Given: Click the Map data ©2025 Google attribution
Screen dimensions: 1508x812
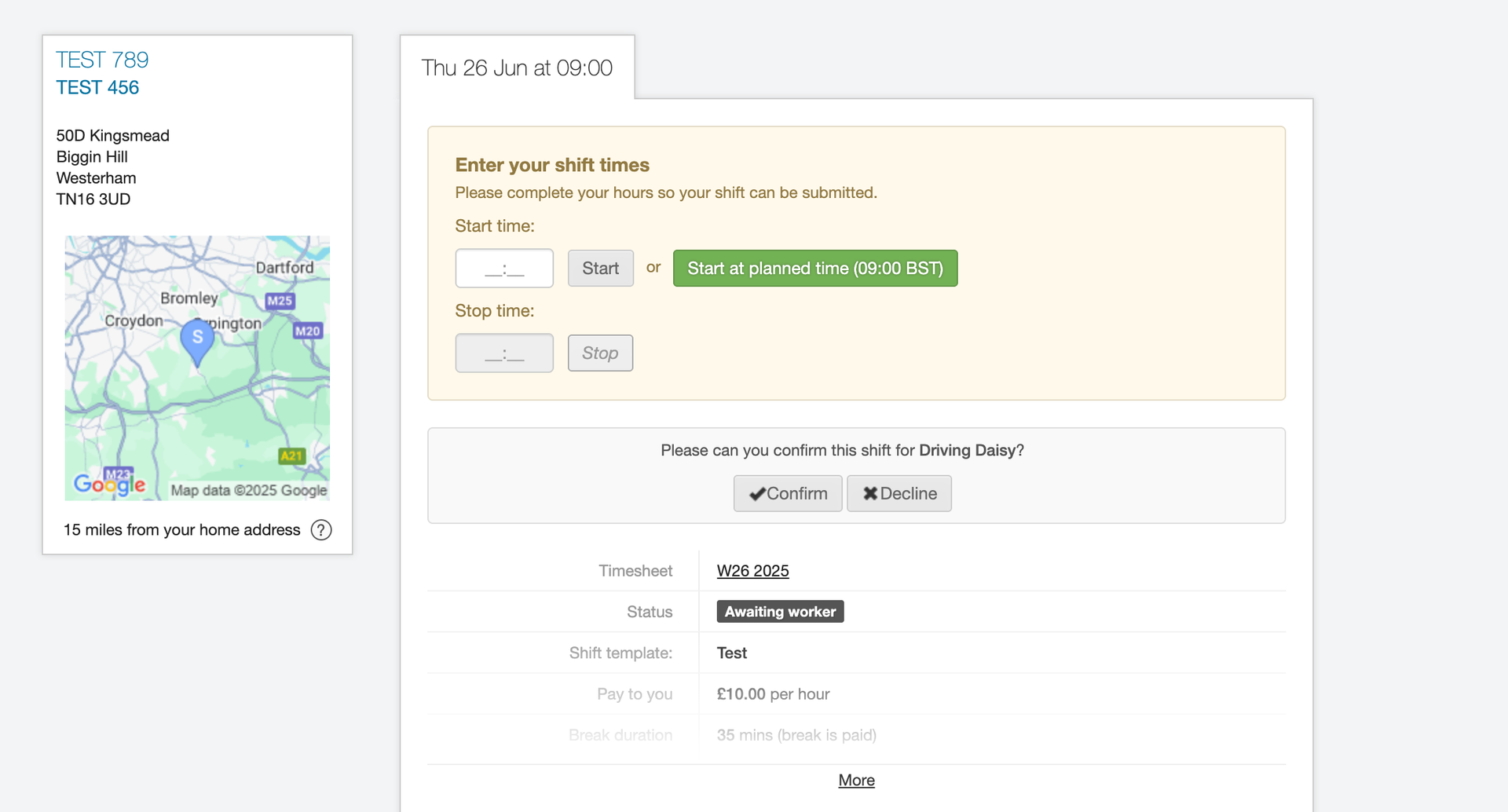Looking at the screenshot, I should [249, 490].
